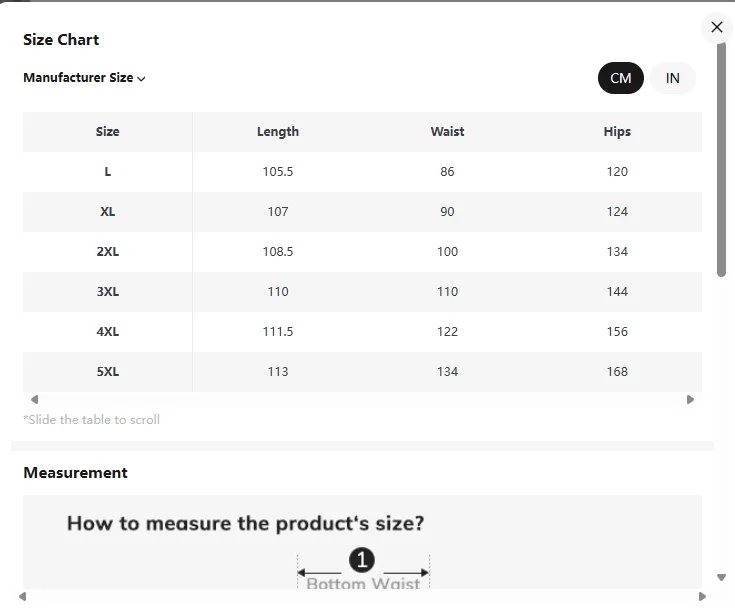735x613 pixels.
Task: Select the Hips column header
Action: (617, 131)
